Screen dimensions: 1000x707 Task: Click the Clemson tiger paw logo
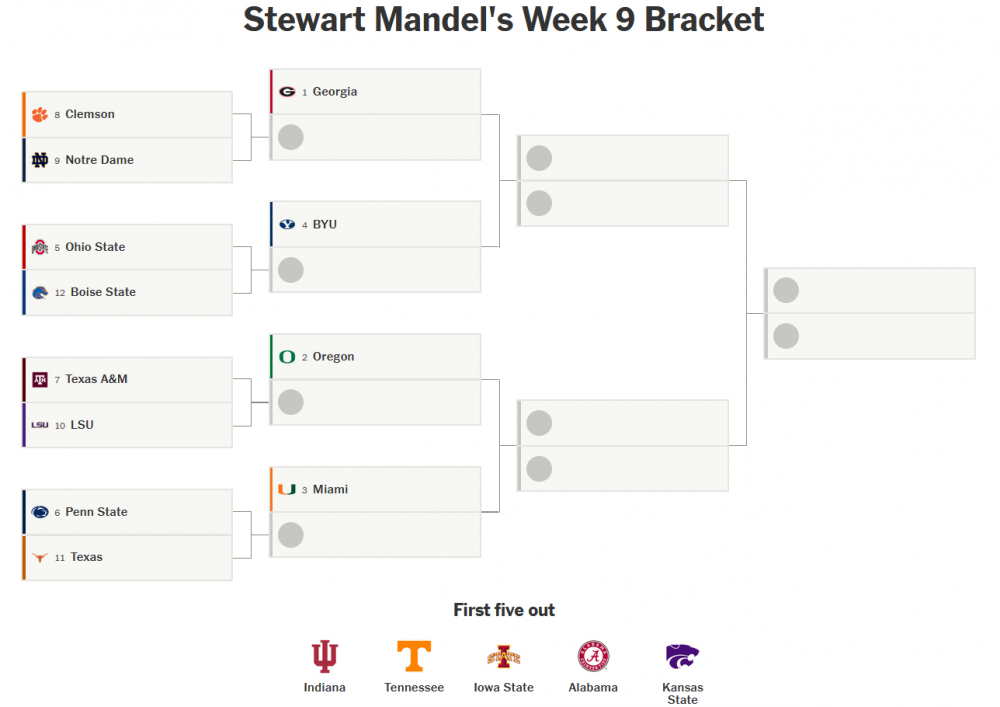(39, 115)
